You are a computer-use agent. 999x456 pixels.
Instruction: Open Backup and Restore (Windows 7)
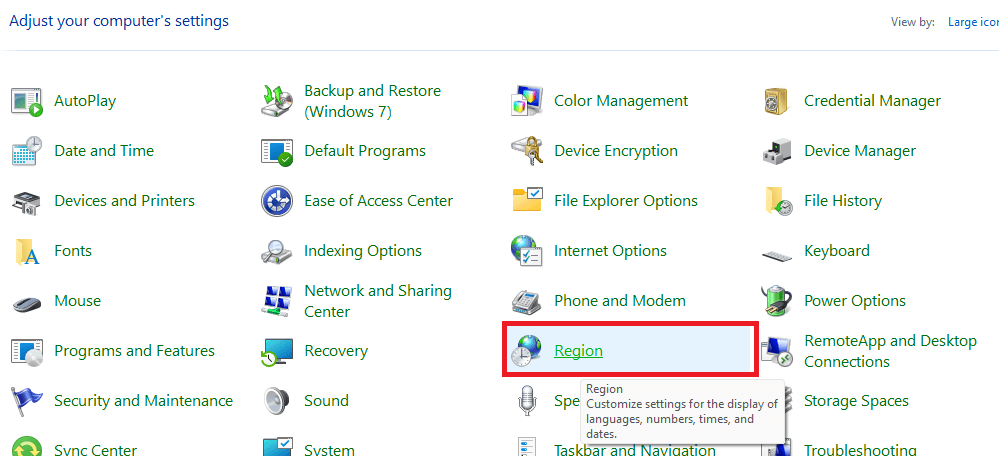coord(372,101)
